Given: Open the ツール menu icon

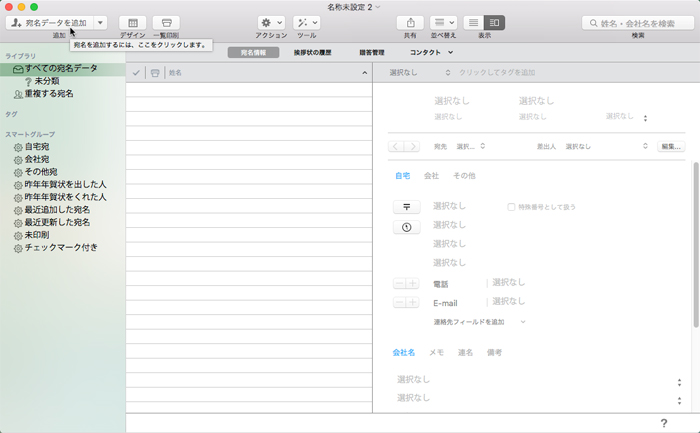Looking at the screenshot, I should click(307, 22).
